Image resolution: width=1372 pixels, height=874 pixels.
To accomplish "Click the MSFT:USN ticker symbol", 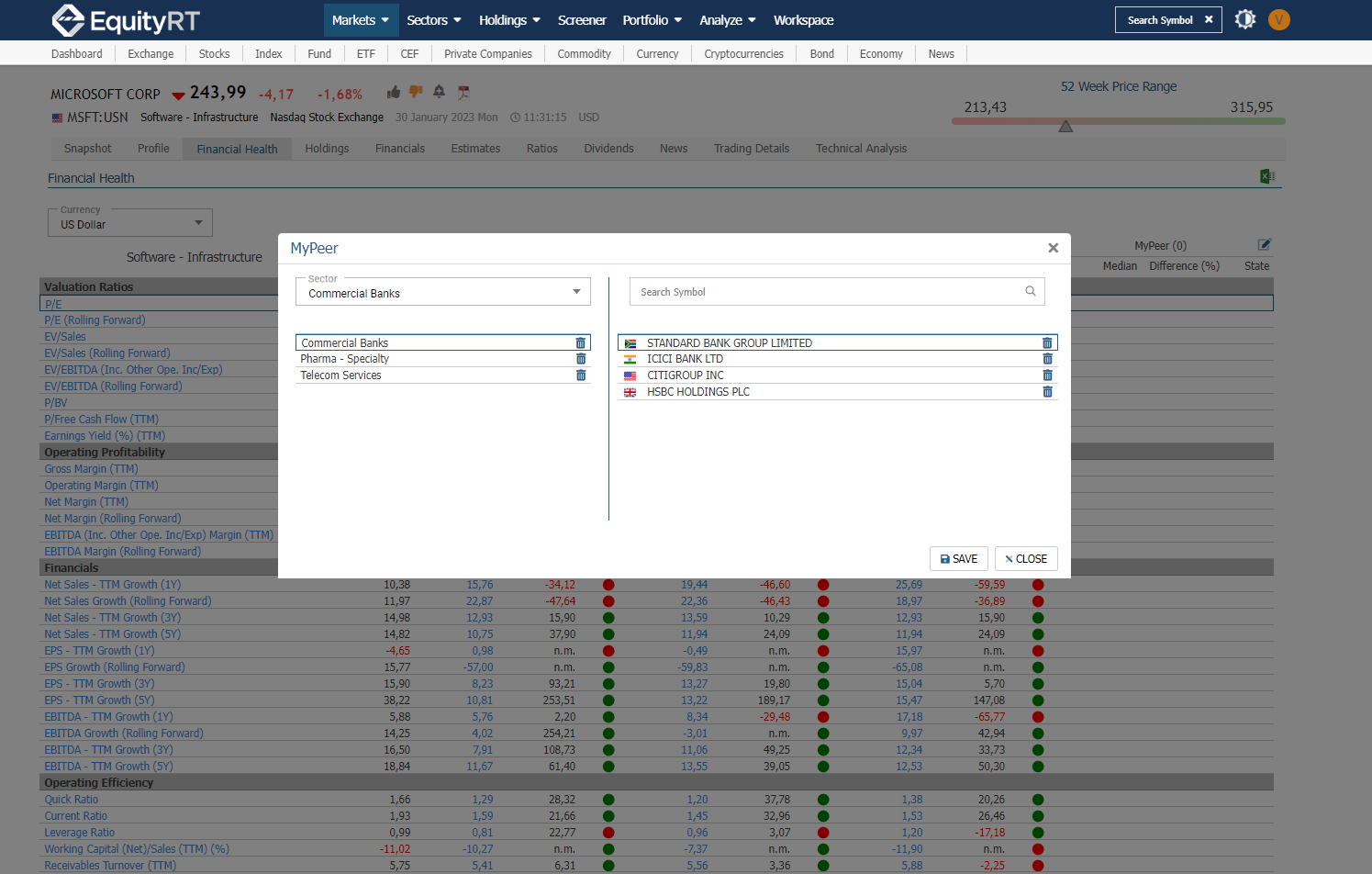I will click(x=97, y=118).
